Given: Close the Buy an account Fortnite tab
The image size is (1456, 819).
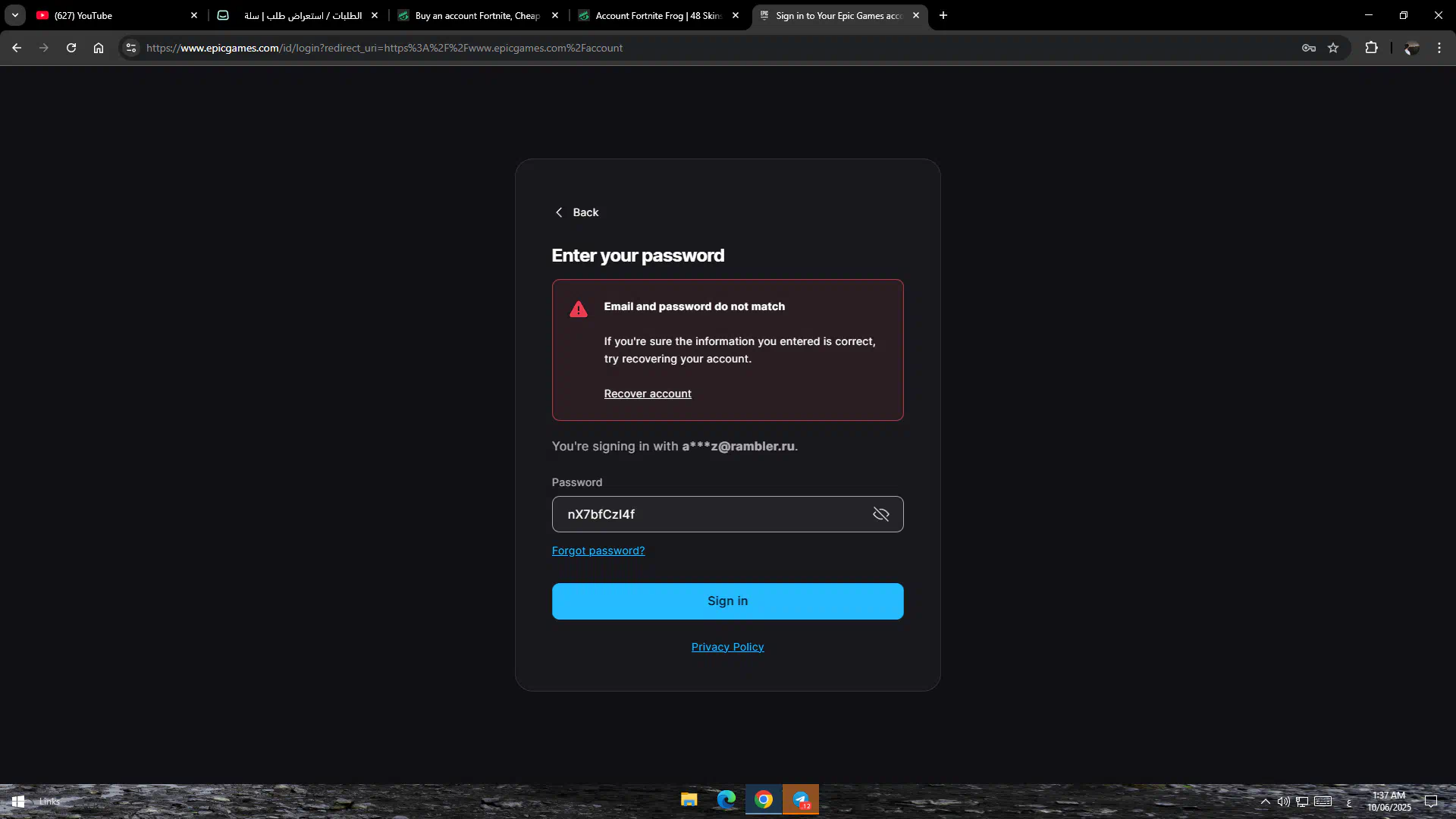Looking at the screenshot, I should [554, 15].
